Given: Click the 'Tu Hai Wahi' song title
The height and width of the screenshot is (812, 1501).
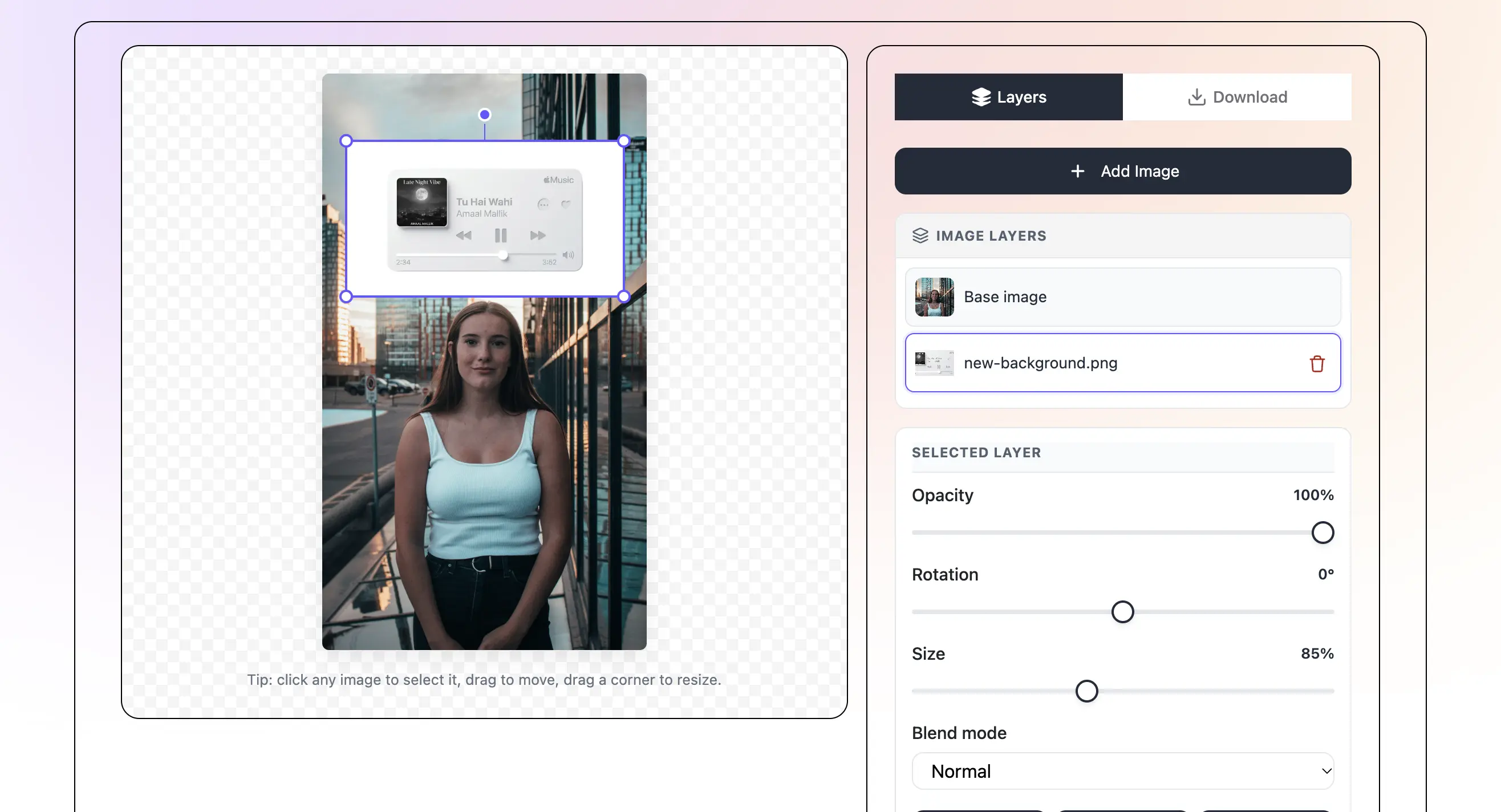Looking at the screenshot, I should click(484, 201).
